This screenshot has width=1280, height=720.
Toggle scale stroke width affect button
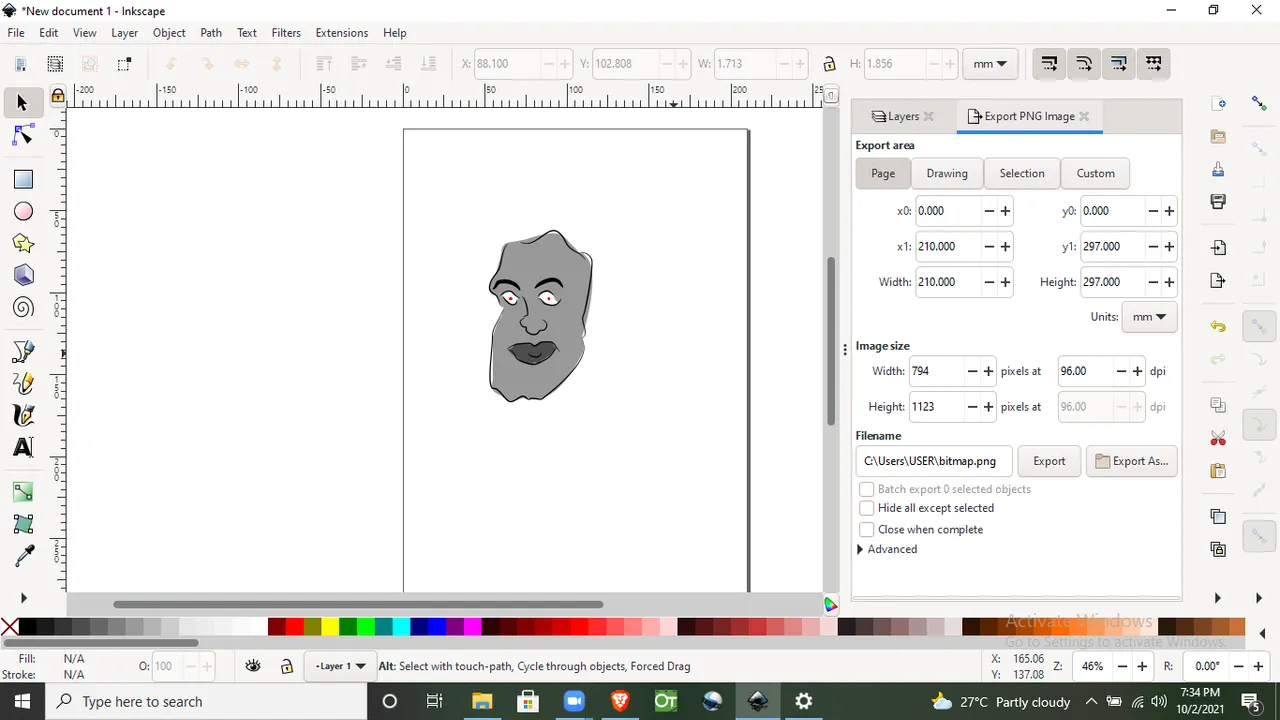pos(1049,64)
